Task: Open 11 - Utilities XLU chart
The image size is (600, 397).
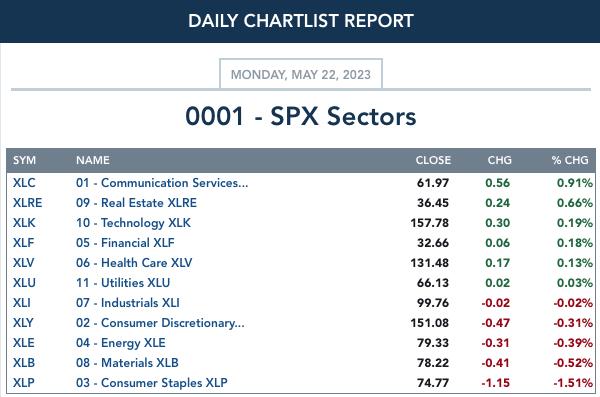Action: [x=123, y=283]
